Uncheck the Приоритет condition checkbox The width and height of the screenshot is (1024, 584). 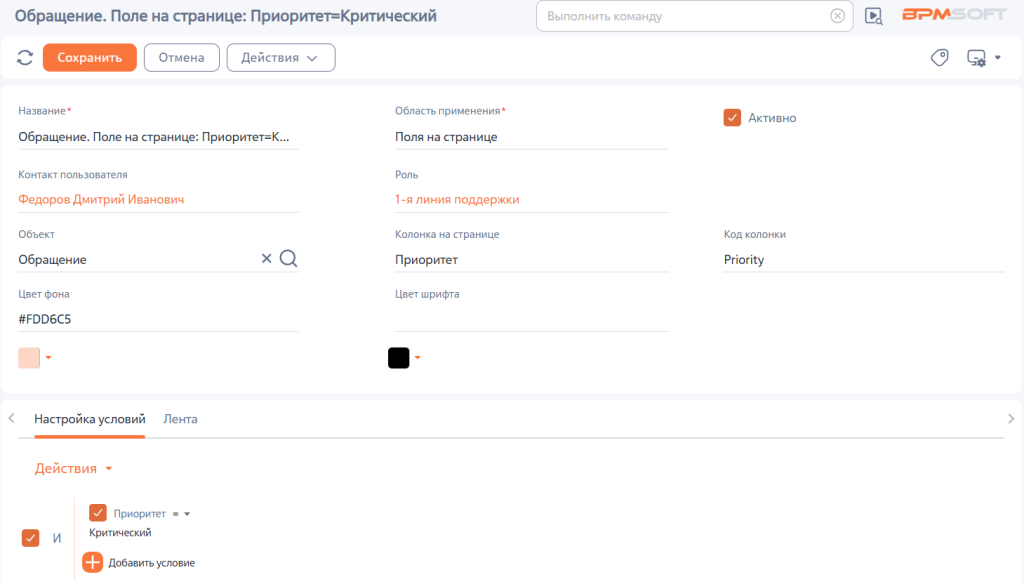tap(97, 513)
